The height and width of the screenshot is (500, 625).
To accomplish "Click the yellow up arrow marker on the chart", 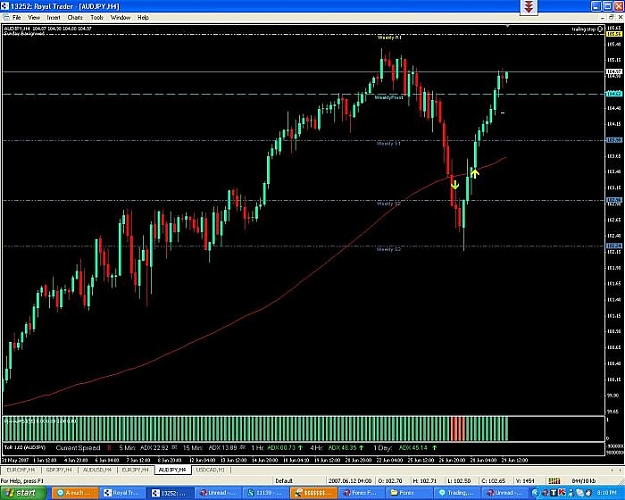I will 474,173.
